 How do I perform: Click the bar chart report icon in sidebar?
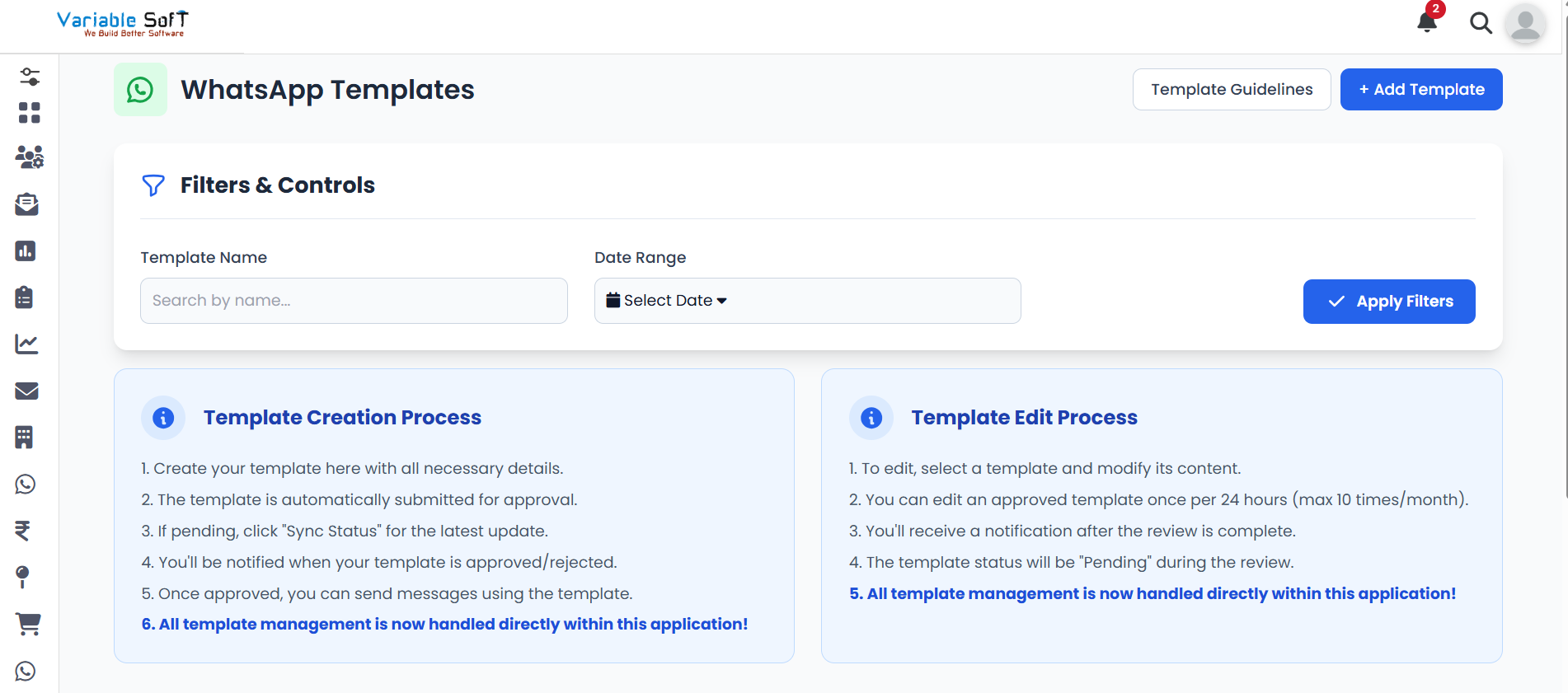(26, 251)
